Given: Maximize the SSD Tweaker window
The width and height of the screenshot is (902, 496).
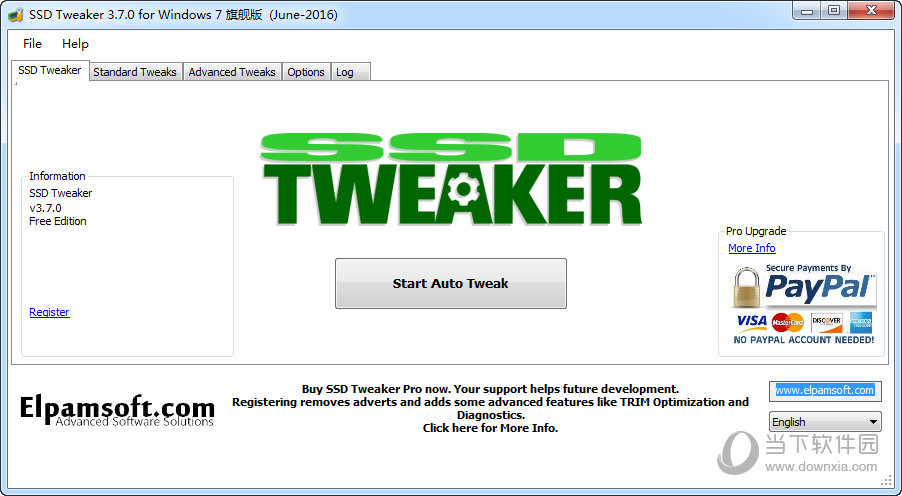Looking at the screenshot, I should tap(834, 11).
